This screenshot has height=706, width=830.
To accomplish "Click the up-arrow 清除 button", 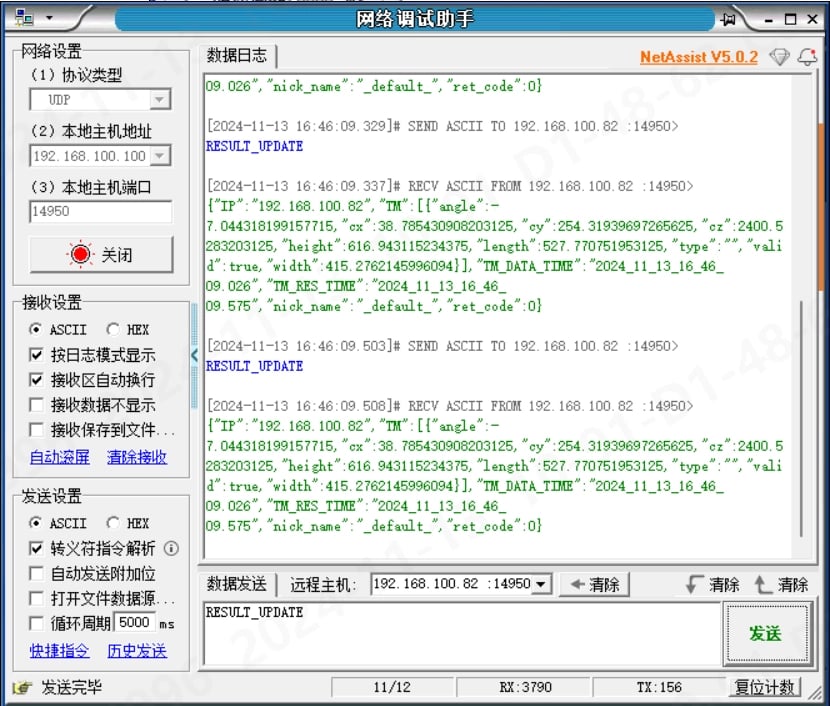I will coord(781,585).
